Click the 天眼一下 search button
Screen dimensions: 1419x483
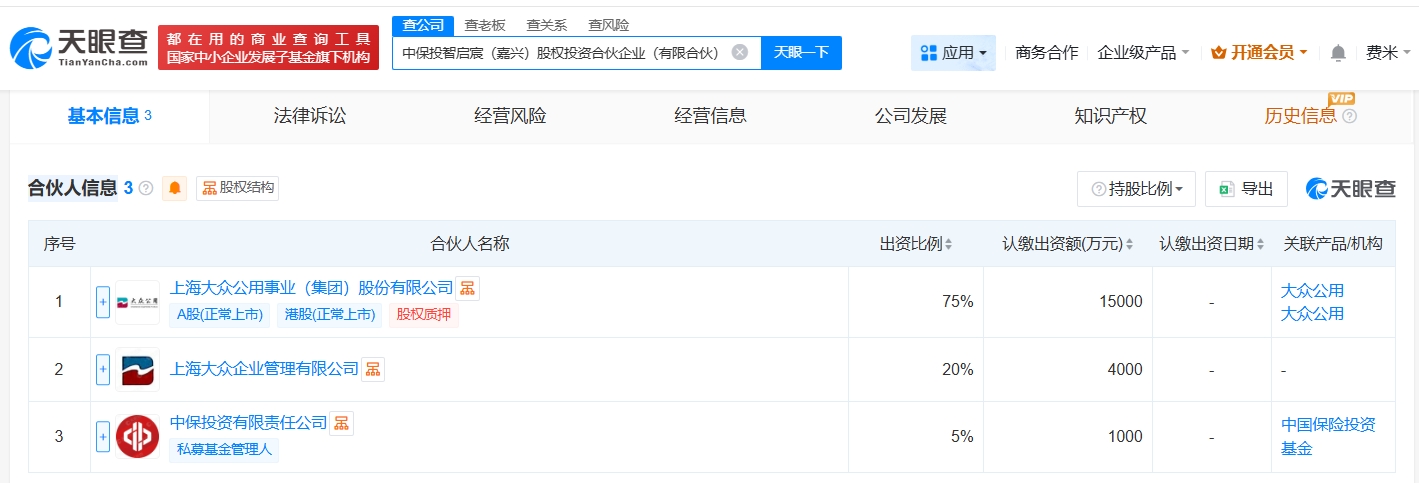point(801,53)
